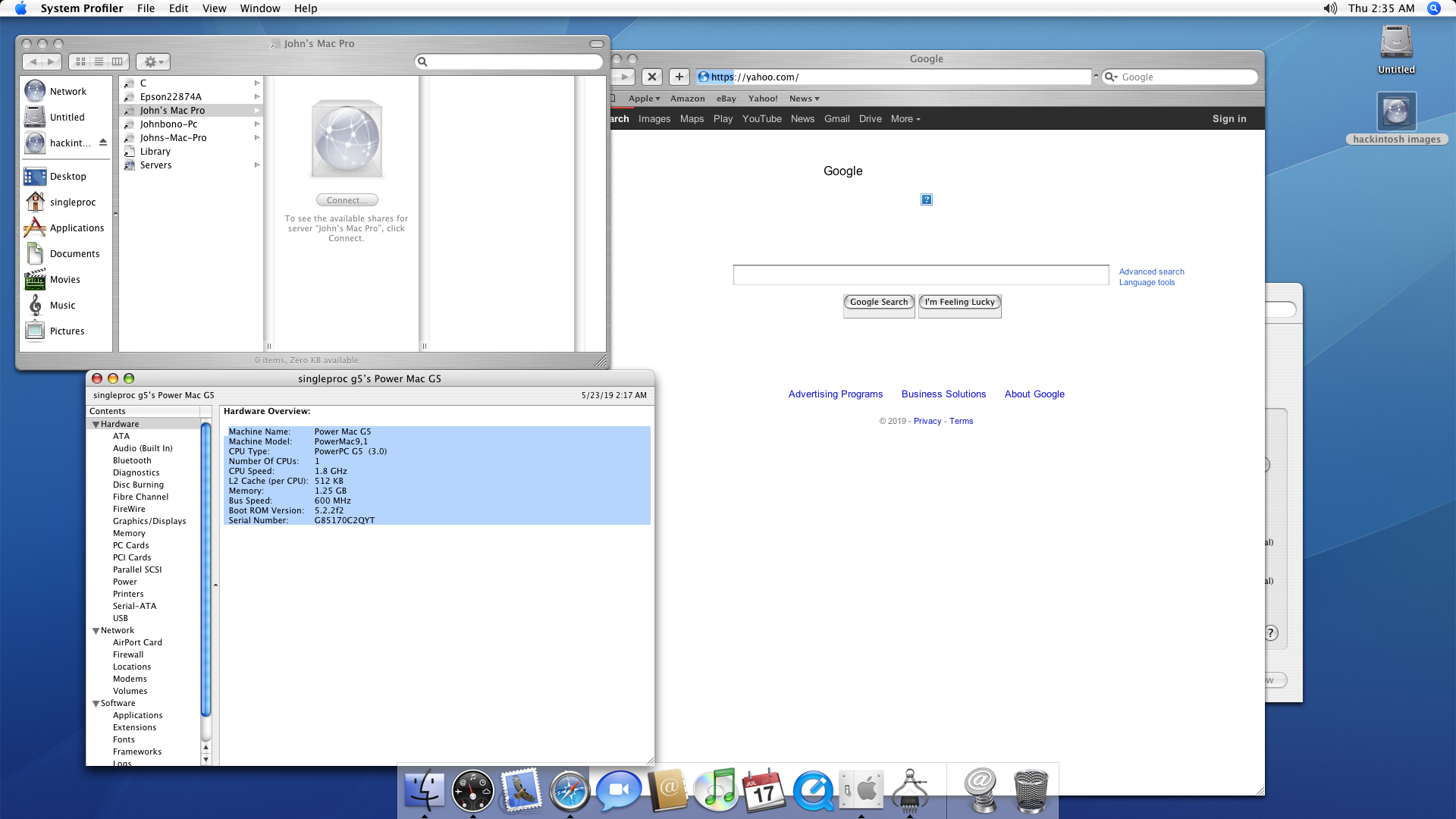1456x819 pixels.
Task: Open Mail stamp icon in dock
Action: (521, 790)
